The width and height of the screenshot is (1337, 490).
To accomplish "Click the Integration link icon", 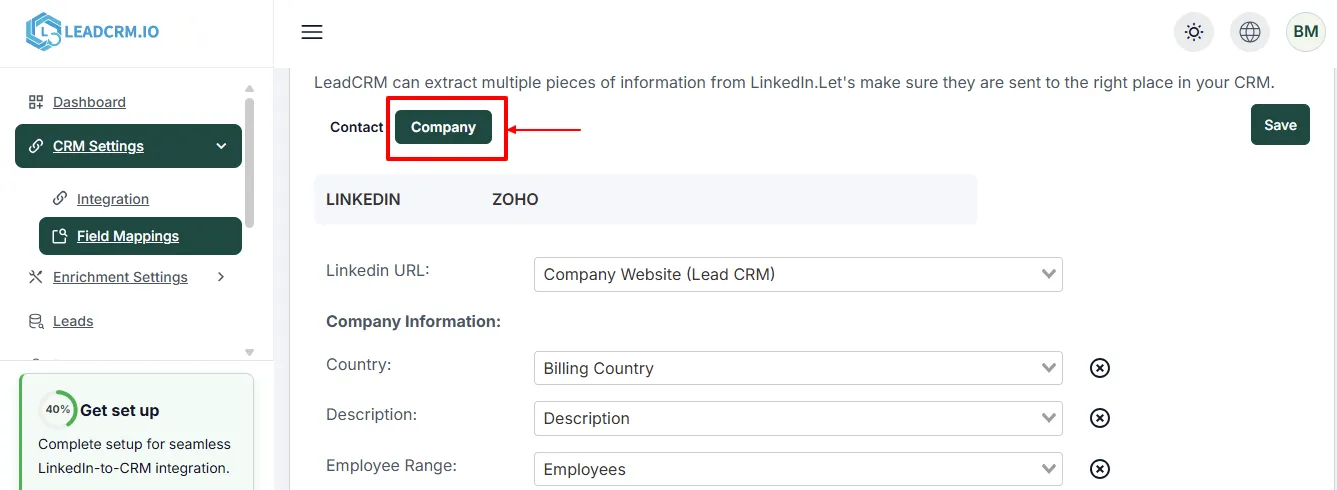I will click(60, 198).
